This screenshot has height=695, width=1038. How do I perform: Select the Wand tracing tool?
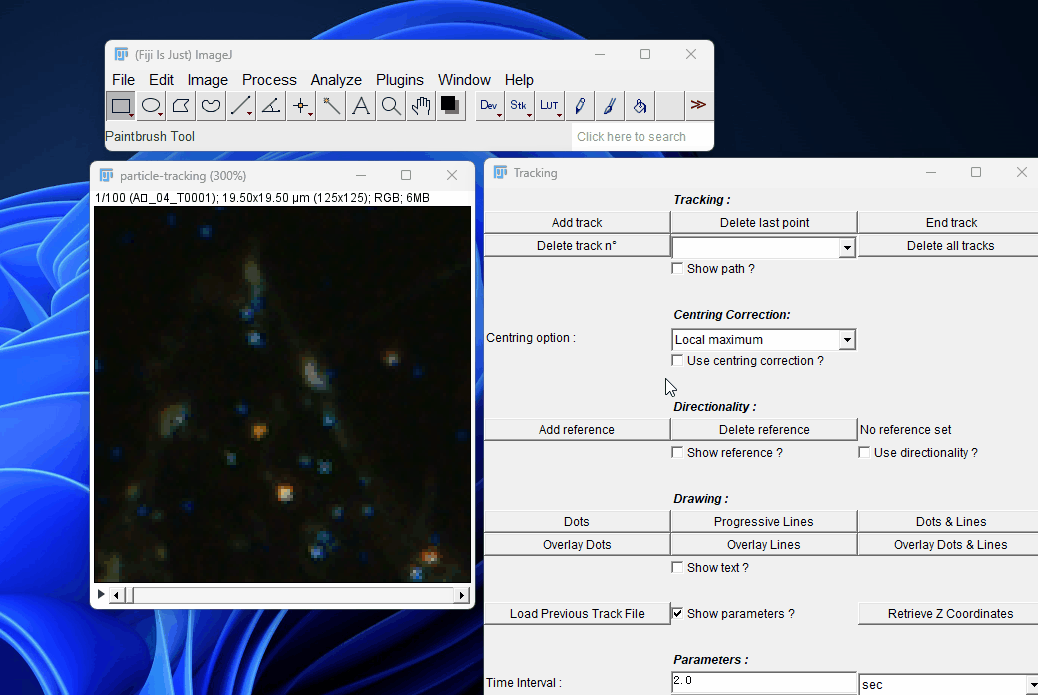[x=331, y=106]
